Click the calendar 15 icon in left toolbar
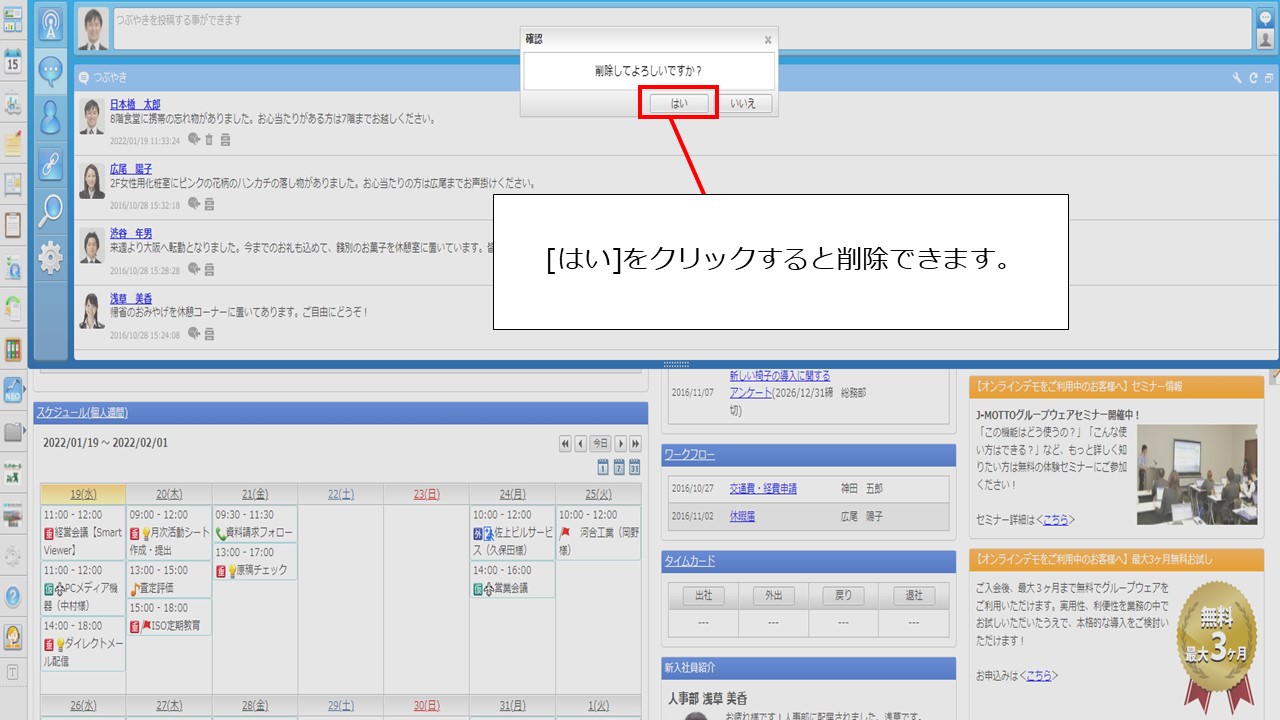The height and width of the screenshot is (720, 1280). click(x=13, y=62)
